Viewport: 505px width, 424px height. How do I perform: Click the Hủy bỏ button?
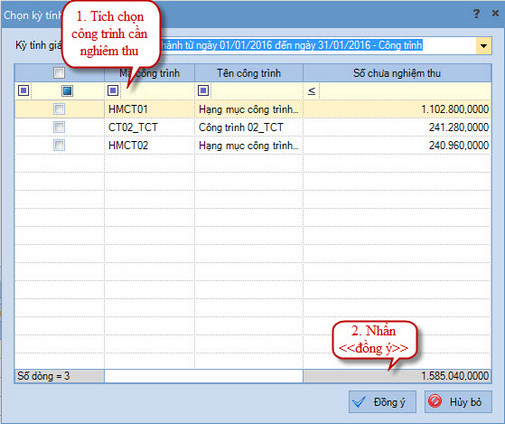[x=458, y=402]
